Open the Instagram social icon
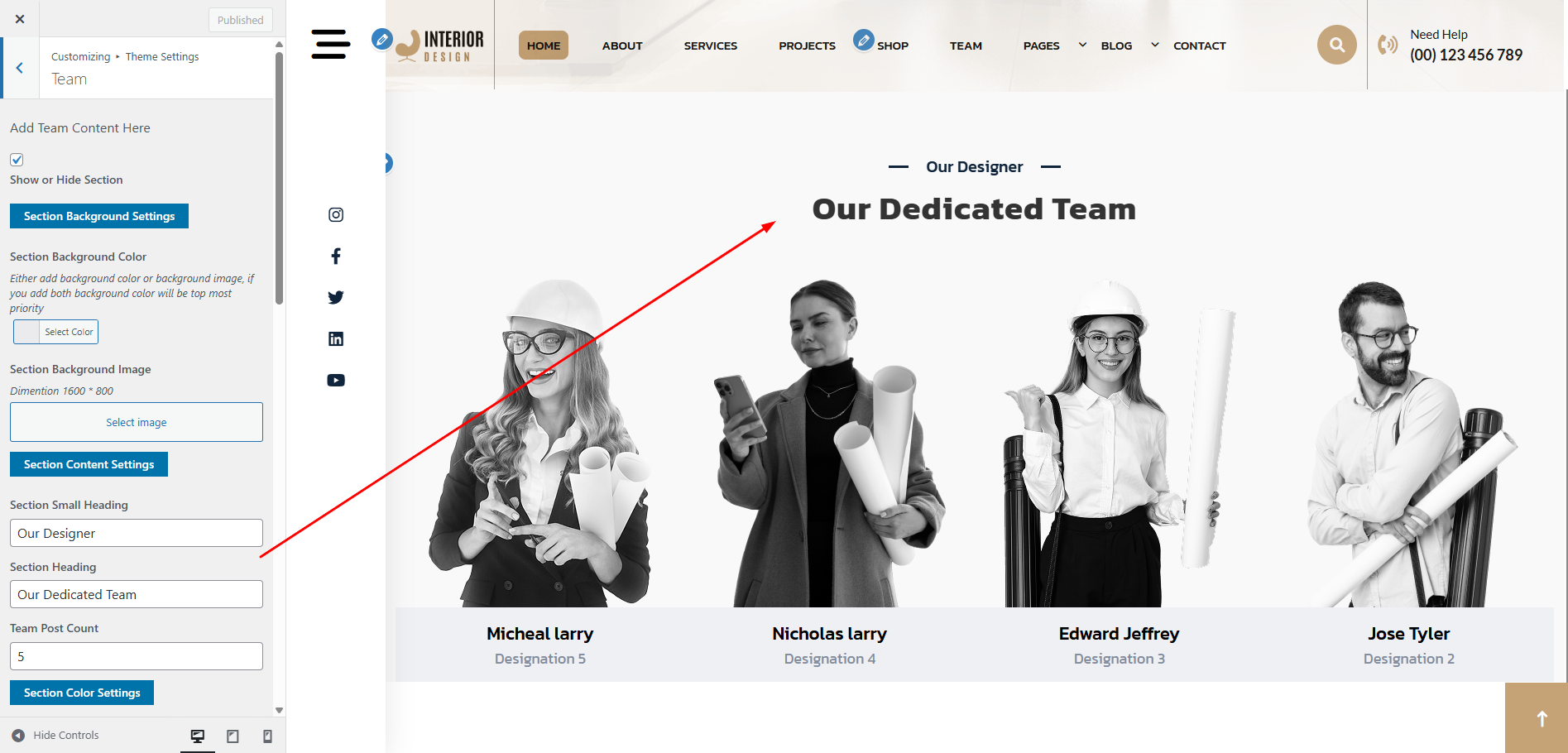Image resolution: width=1568 pixels, height=753 pixels. 336,215
